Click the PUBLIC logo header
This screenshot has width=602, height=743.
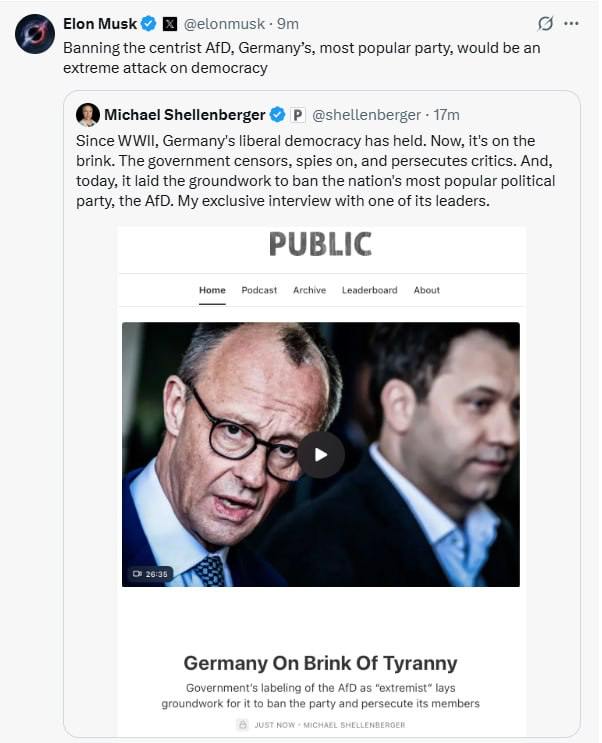(320, 244)
